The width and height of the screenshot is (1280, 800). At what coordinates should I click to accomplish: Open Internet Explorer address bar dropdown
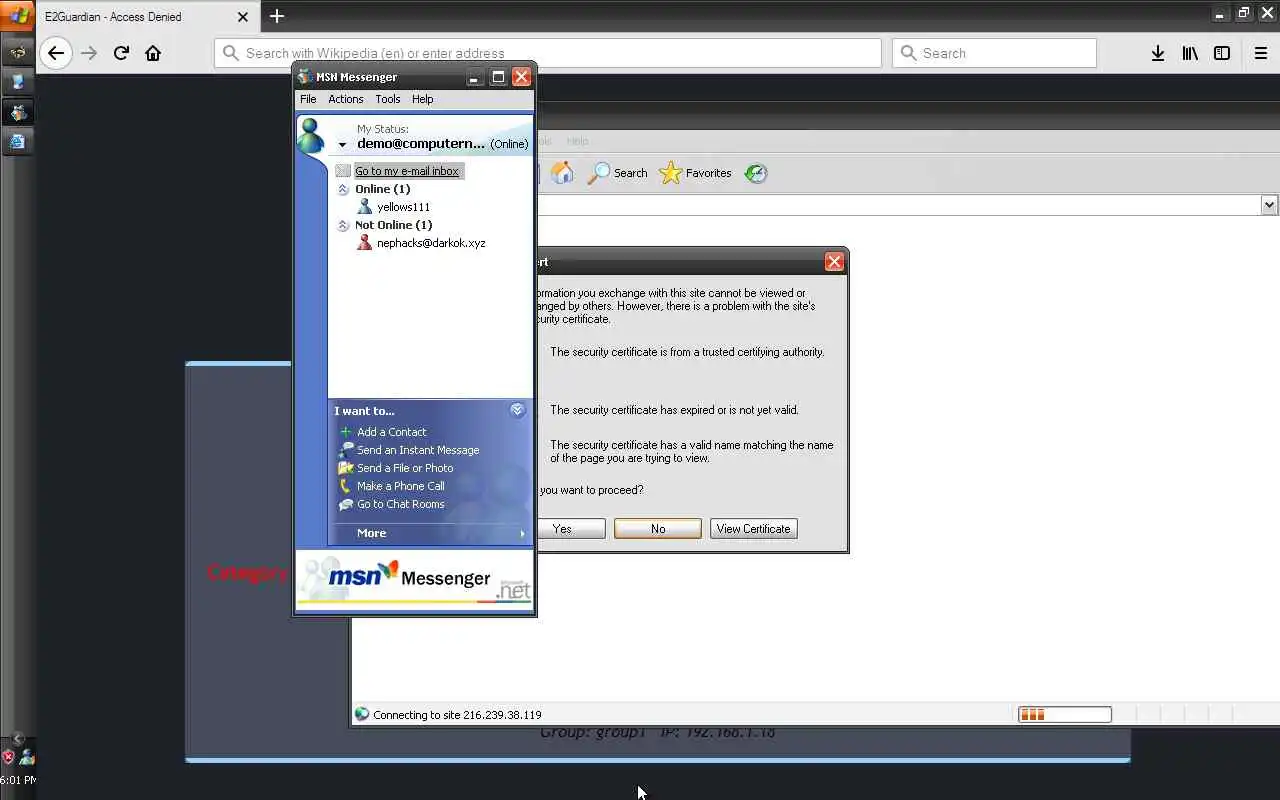click(1269, 205)
